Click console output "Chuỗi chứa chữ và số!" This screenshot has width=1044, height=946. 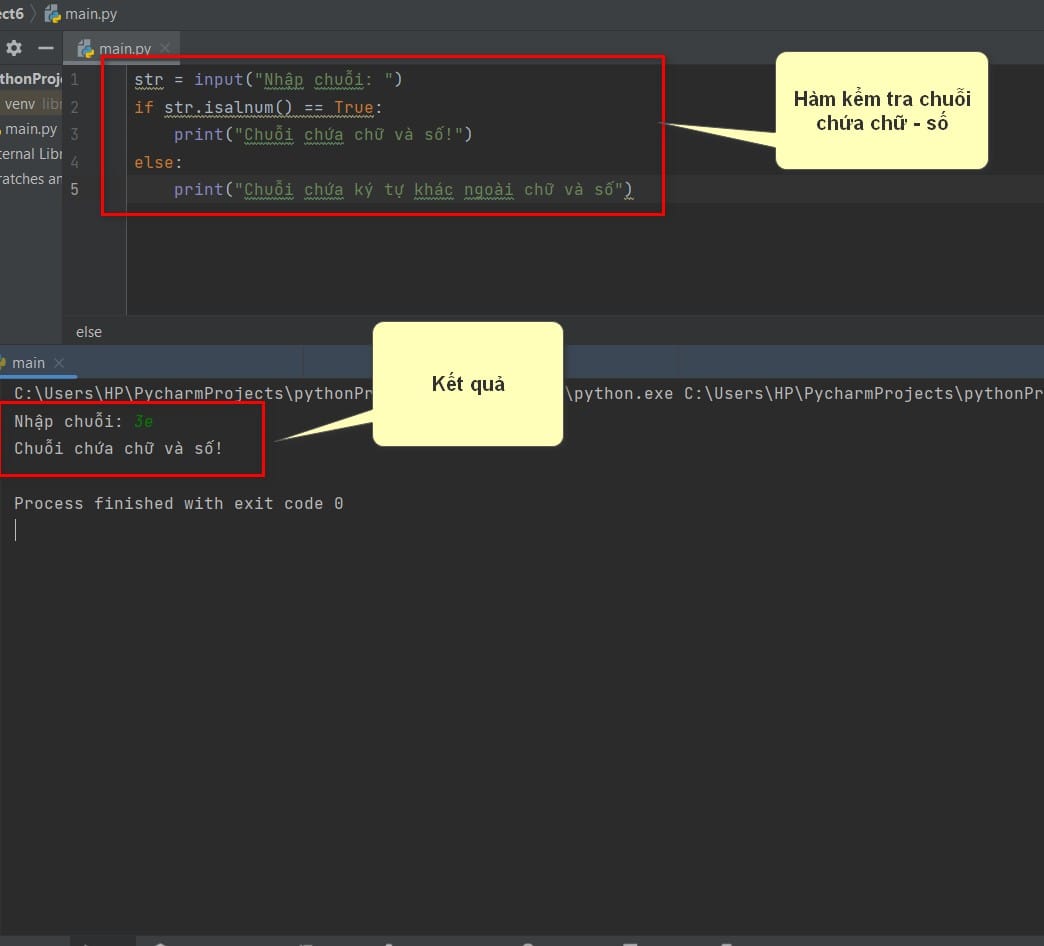pos(119,449)
